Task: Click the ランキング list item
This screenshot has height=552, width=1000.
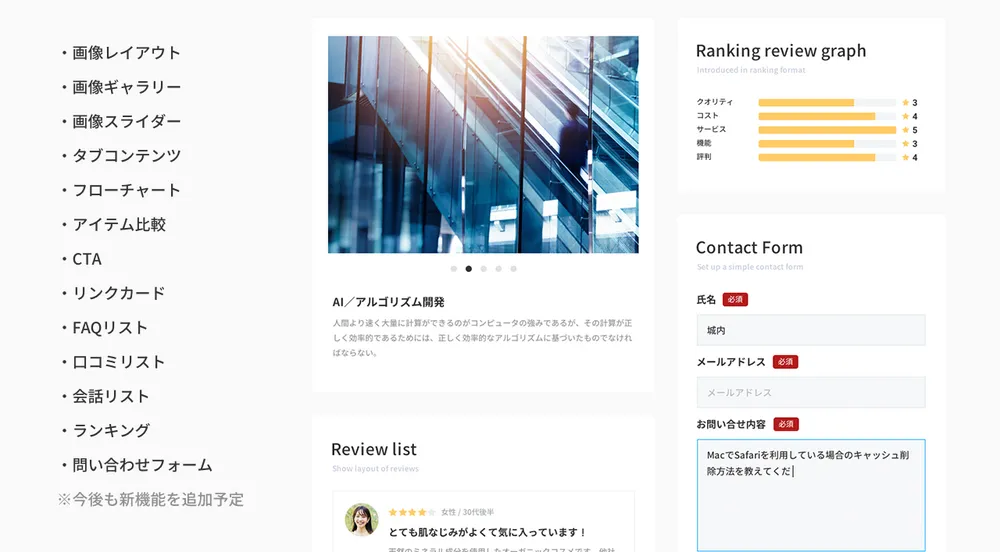Action: (x=105, y=432)
